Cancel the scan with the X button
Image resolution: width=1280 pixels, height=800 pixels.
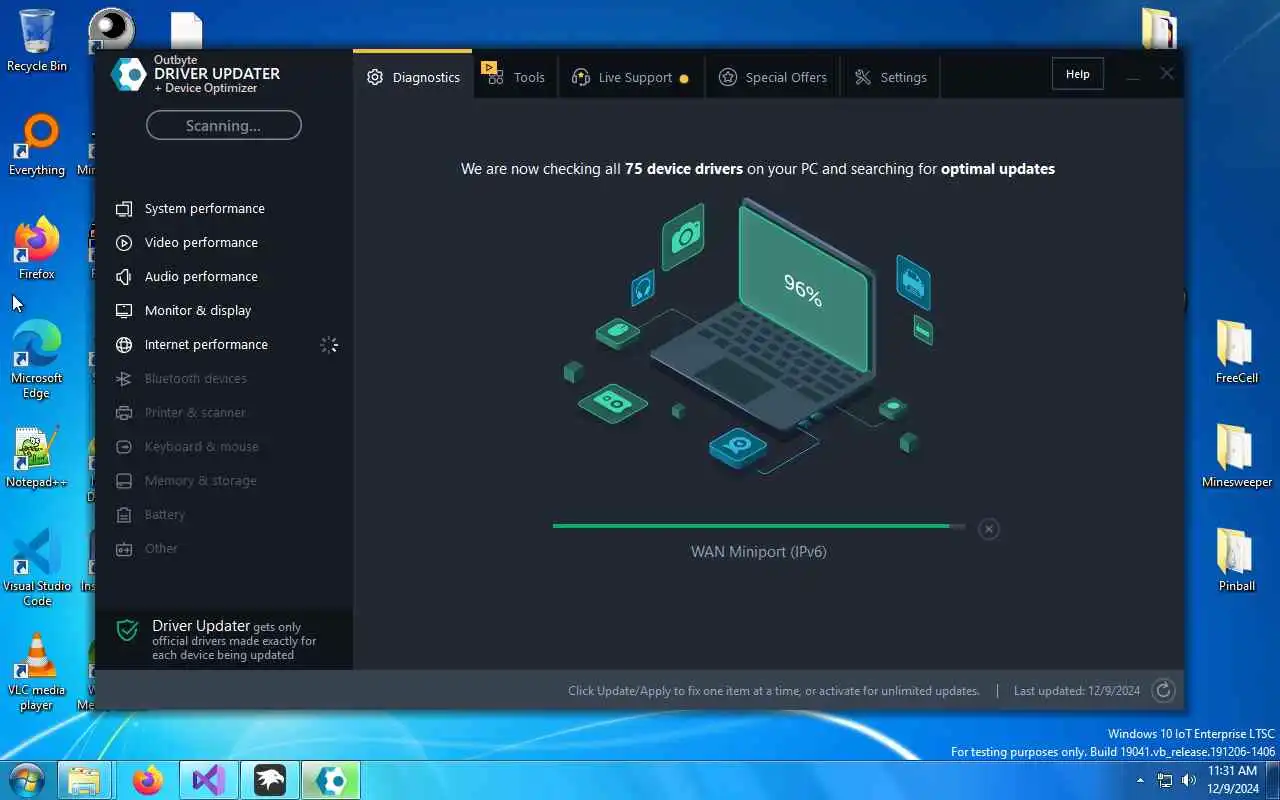tap(988, 529)
